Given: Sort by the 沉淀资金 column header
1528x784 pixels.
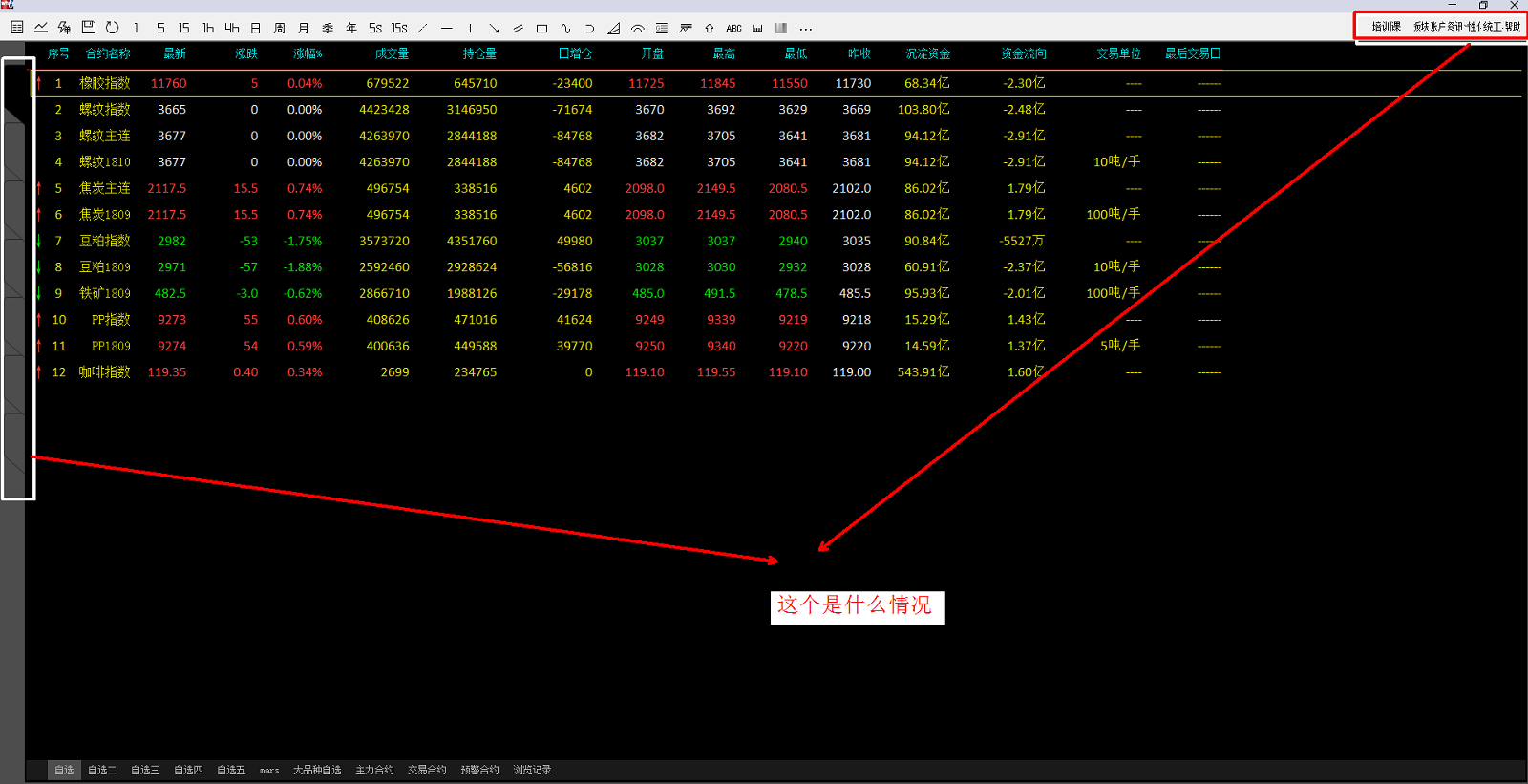Looking at the screenshot, I should pos(927,54).
